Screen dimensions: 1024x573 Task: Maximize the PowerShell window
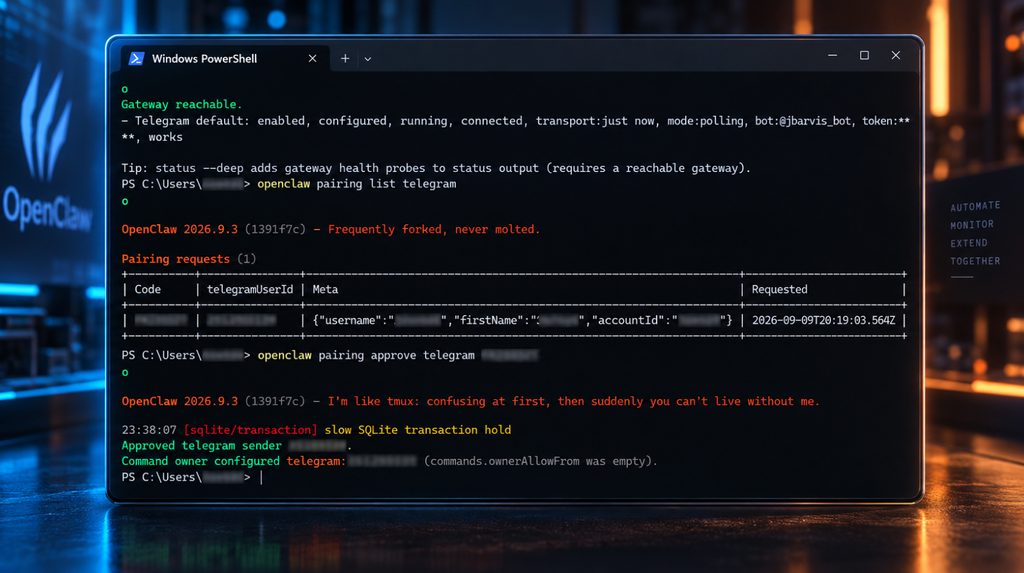(x=864, y=56)
